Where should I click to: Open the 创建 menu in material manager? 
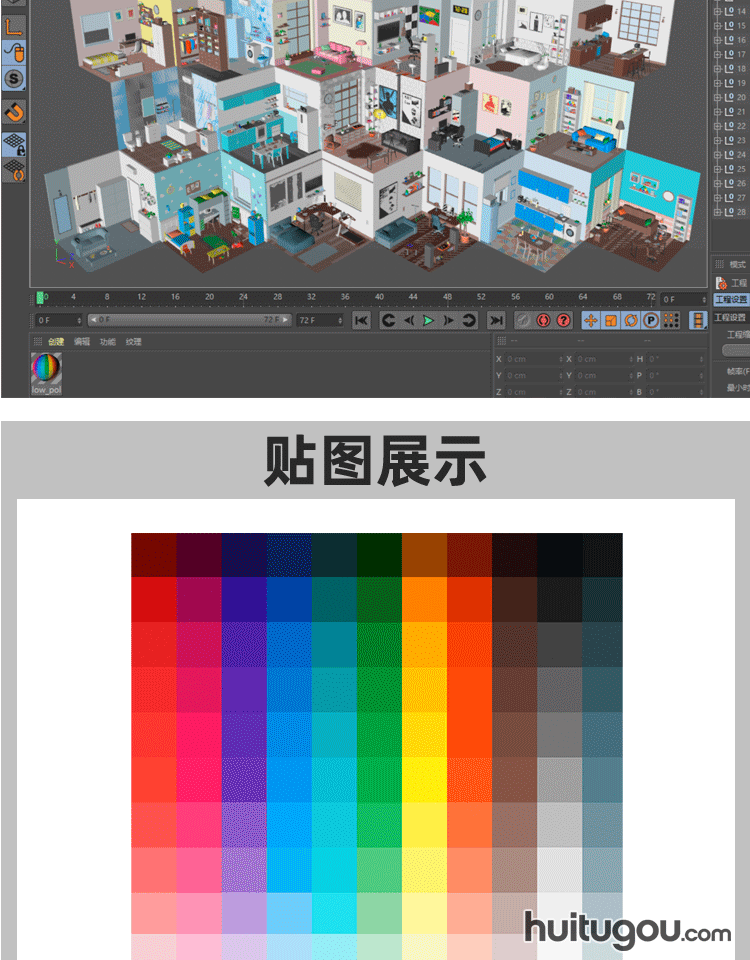click(56, 342)
